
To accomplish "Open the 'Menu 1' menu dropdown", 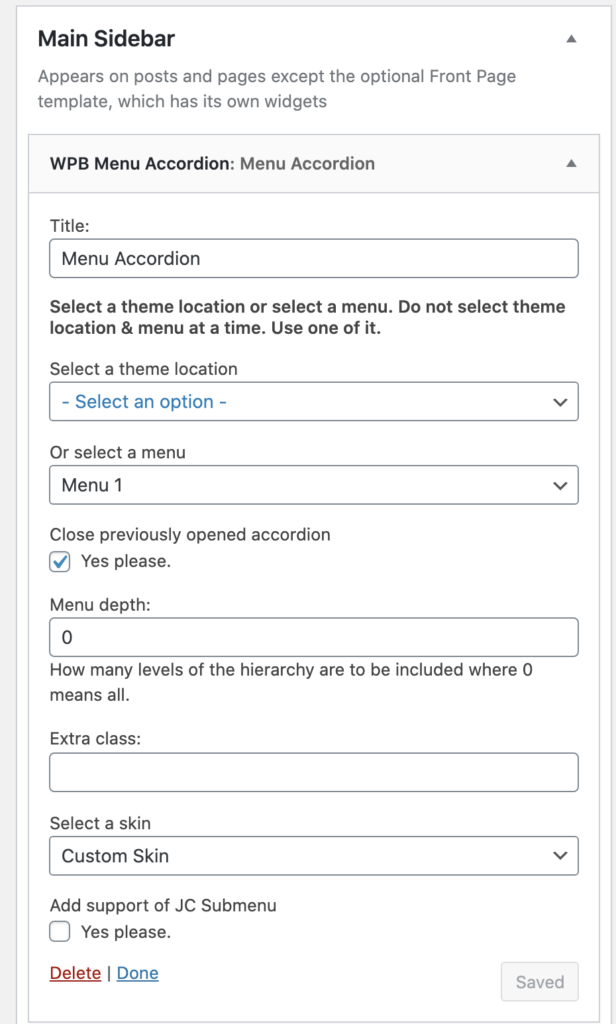I will pyautogui.click(x=314, y=485).
